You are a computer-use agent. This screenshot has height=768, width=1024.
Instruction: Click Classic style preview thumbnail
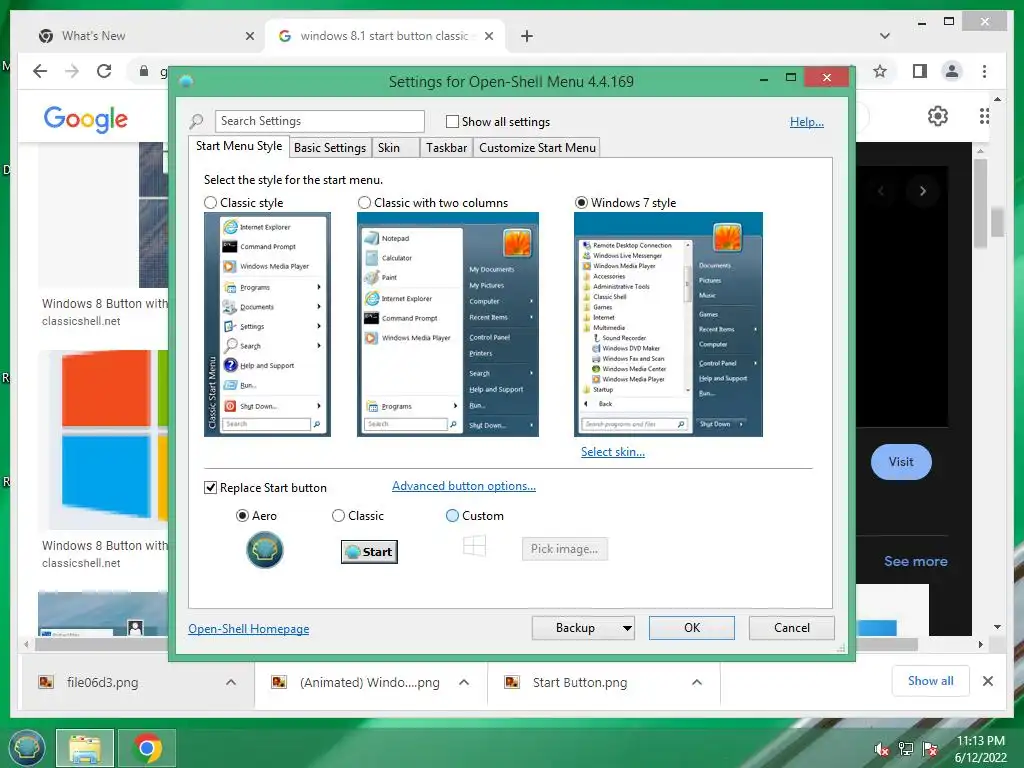[267, 325]
